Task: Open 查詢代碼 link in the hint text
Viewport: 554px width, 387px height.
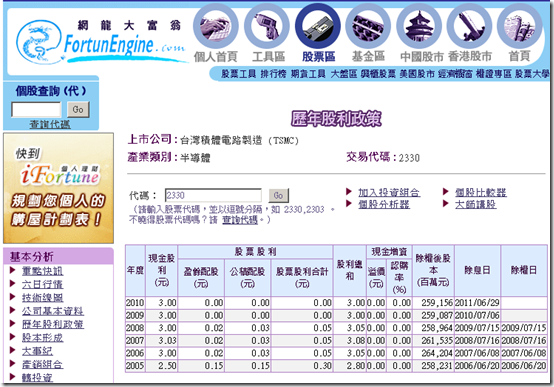Action: click(x=240, y=220)
